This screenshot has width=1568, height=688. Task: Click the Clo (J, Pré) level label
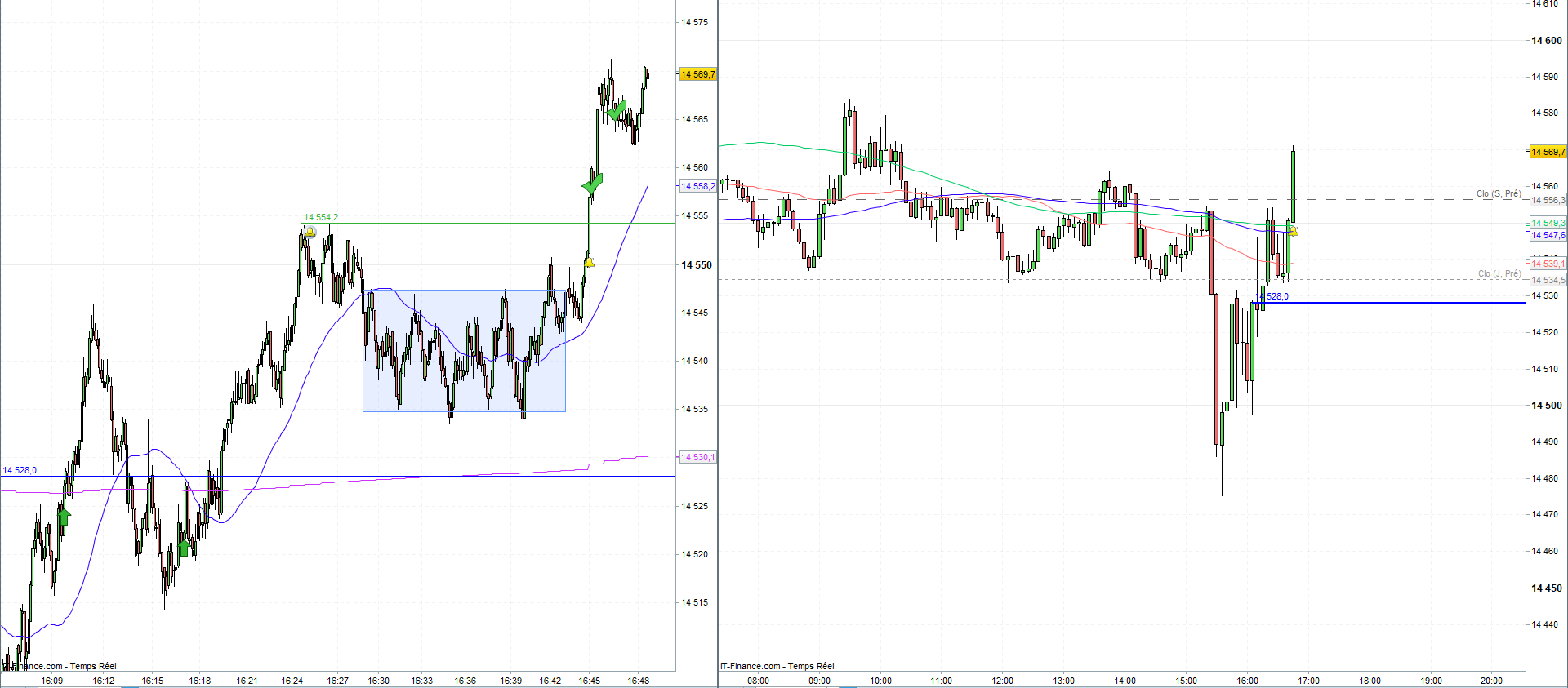pos(1499,273)
